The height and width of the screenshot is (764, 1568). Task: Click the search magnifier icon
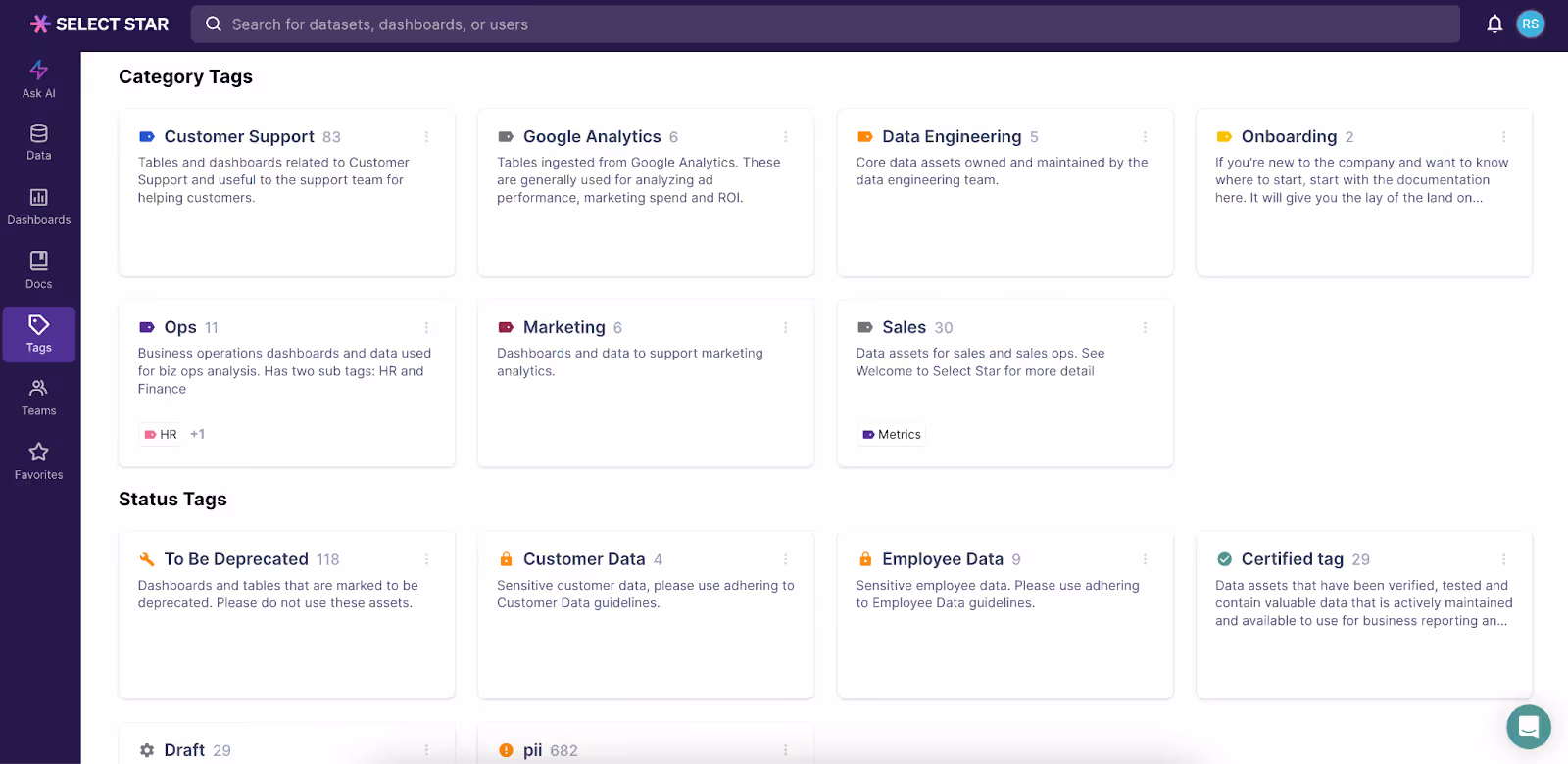[x=214, y=24]
